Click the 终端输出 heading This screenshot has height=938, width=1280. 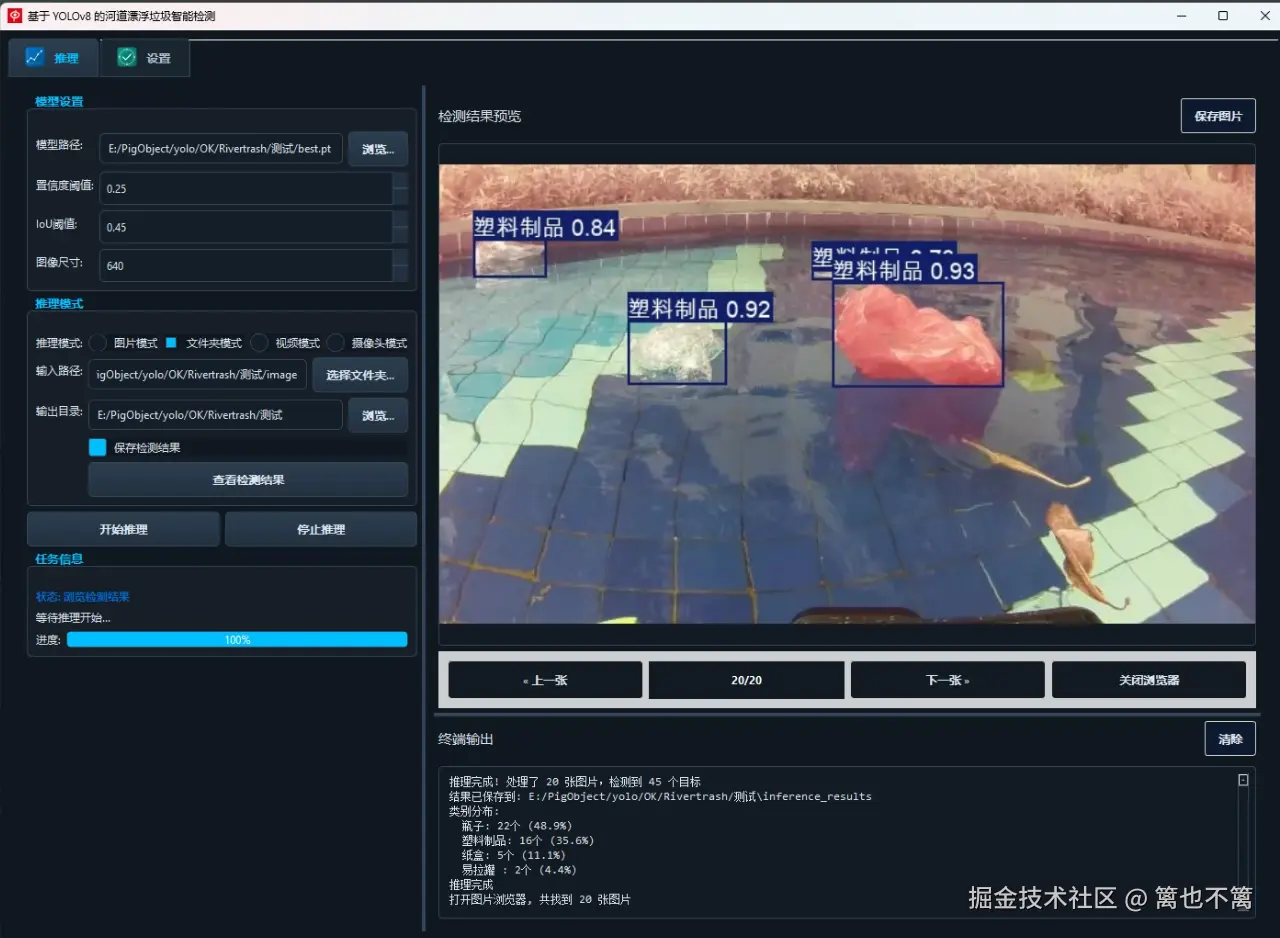click(x=466, y=739)
